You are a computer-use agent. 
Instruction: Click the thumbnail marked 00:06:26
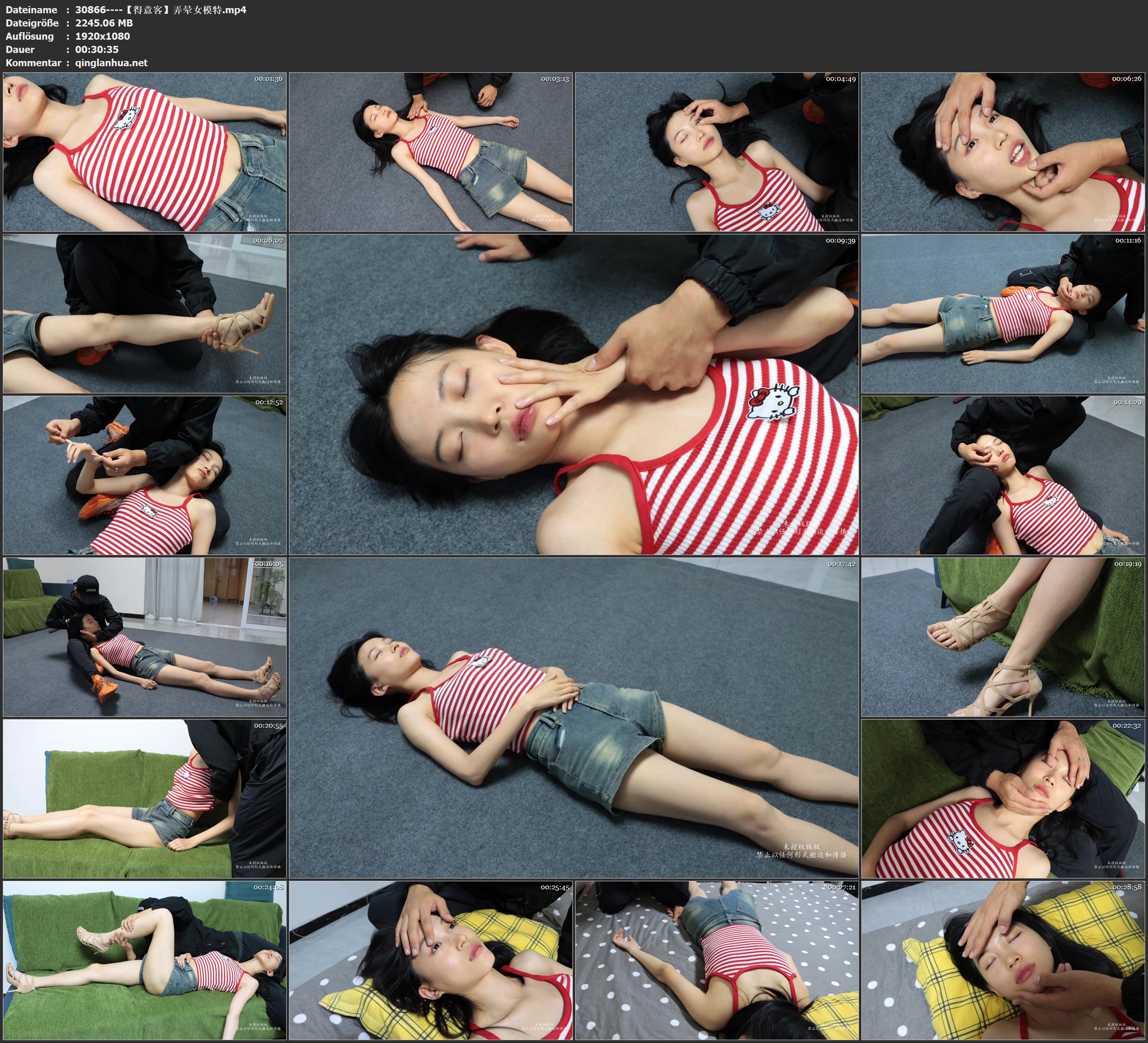pos(1003,152)
